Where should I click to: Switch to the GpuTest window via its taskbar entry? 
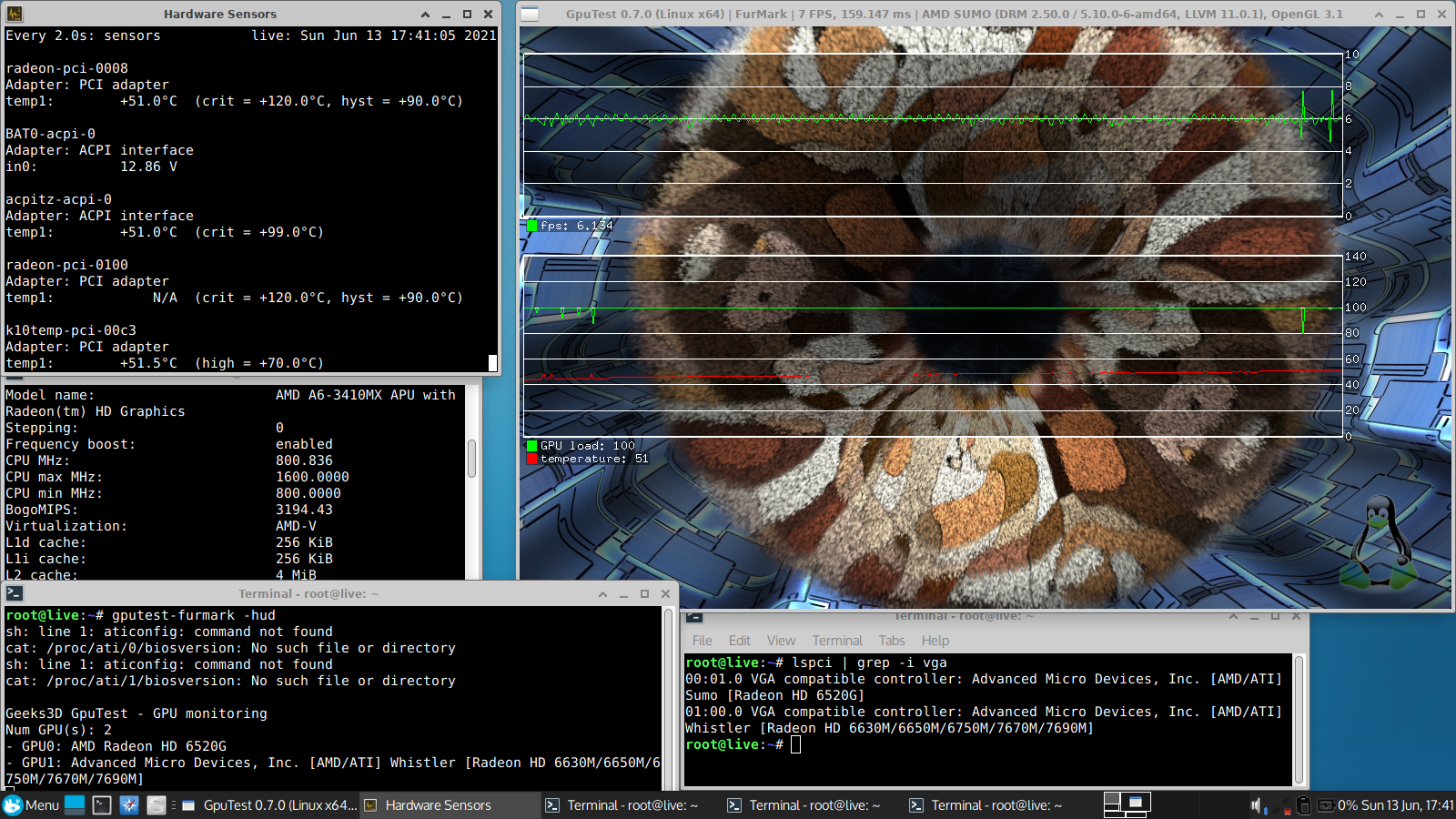click(273, 805)
